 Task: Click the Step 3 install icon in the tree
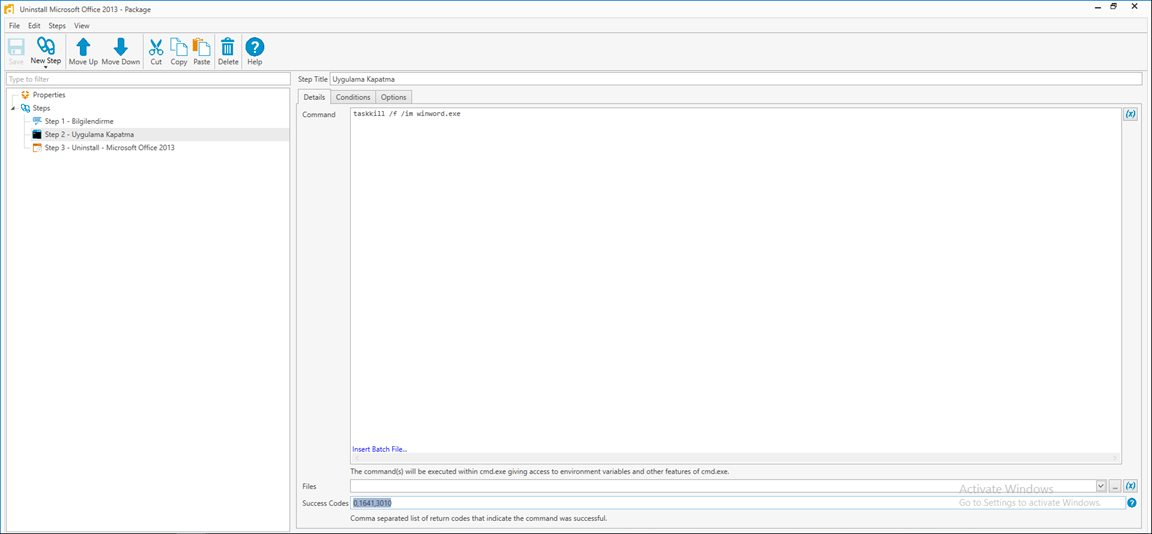click(37, 148)
